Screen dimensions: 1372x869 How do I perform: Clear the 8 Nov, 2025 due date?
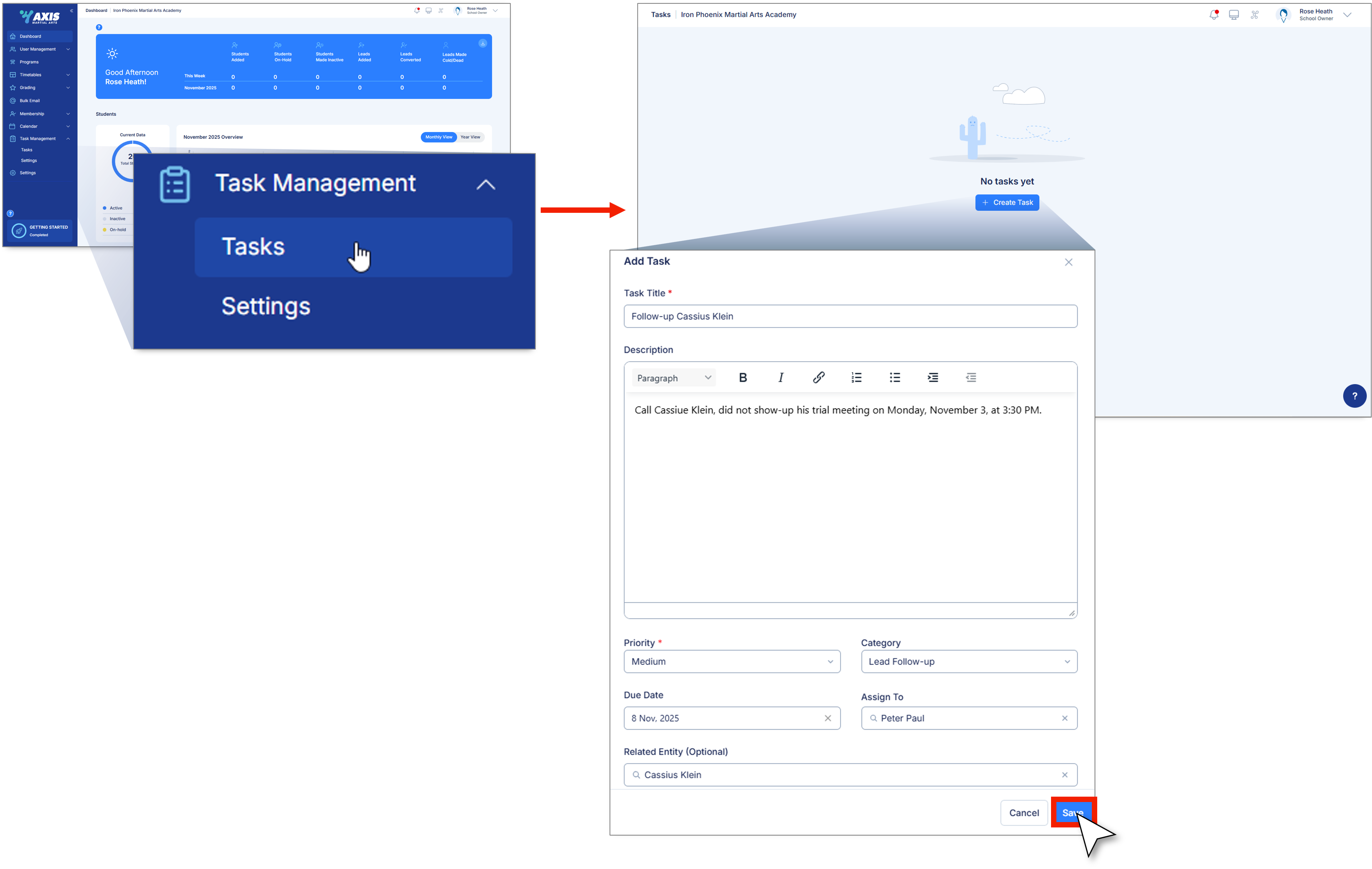point(827,718)
